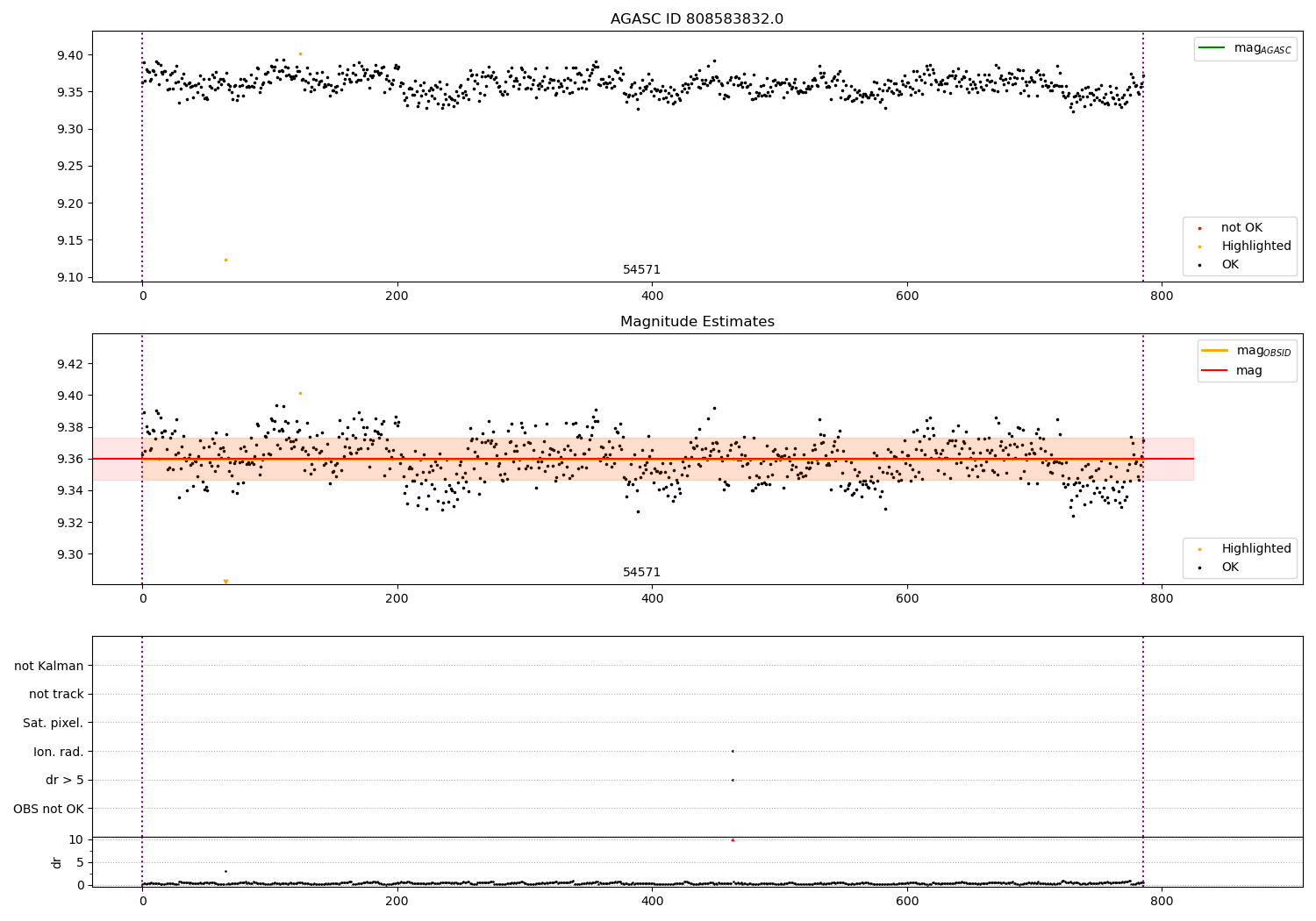Click the AGASC ID 808583832.0 plot title
The image size is (1316, 921).
pos(697,19)
